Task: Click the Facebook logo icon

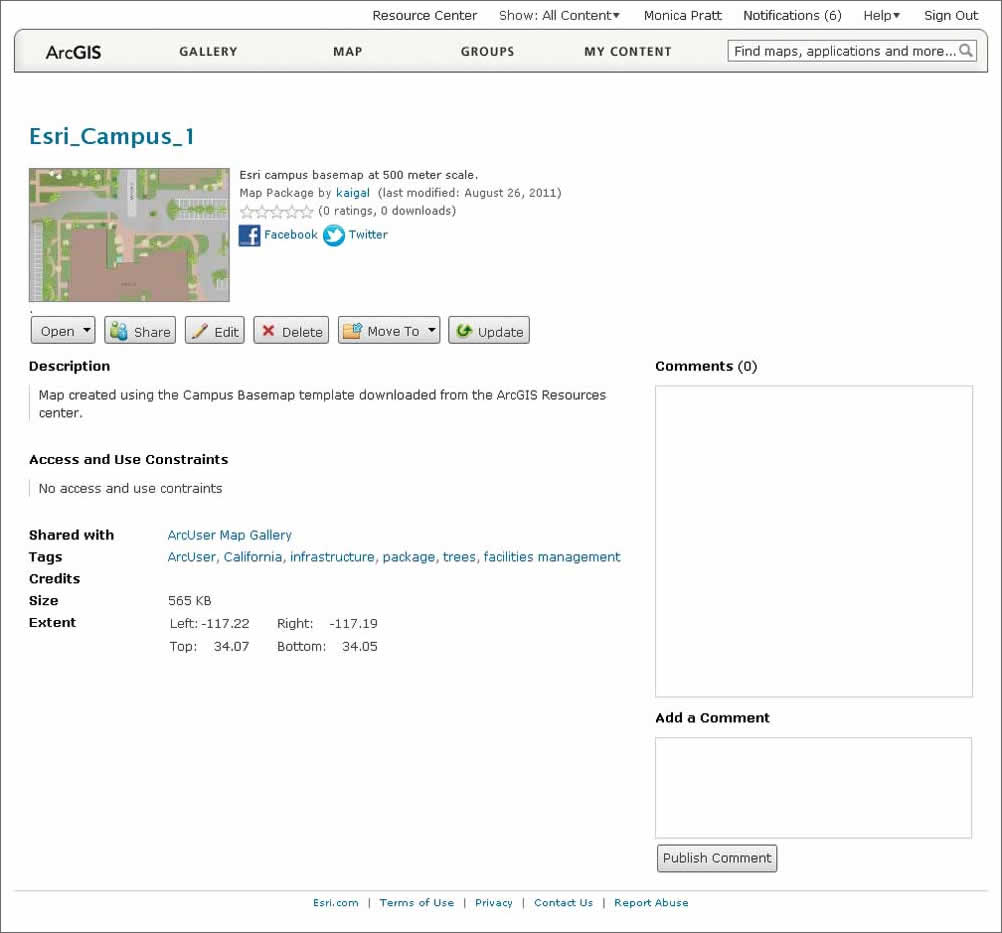Action: click(249, 235)
